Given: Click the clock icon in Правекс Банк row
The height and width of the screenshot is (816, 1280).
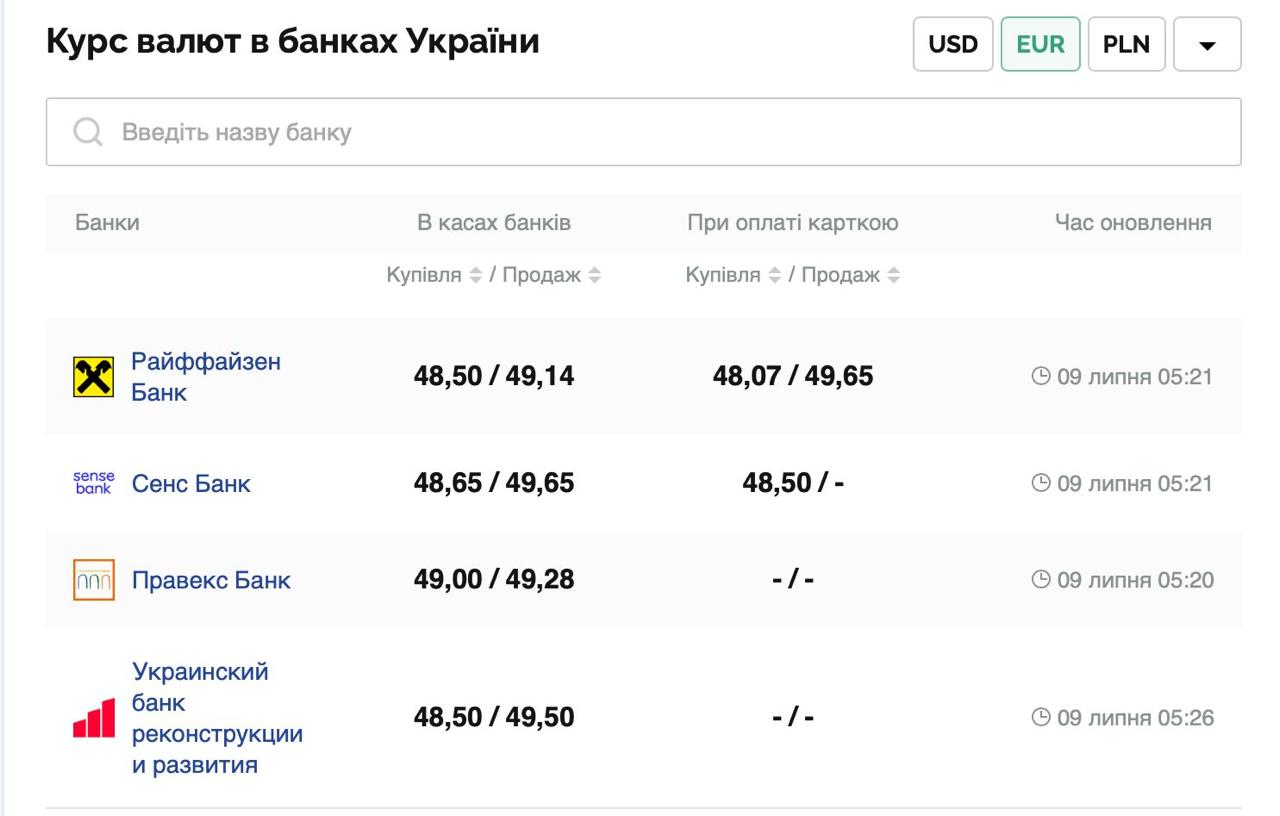Looking at the screenshot, I should pyautogui.click(x=1043, y=578).
